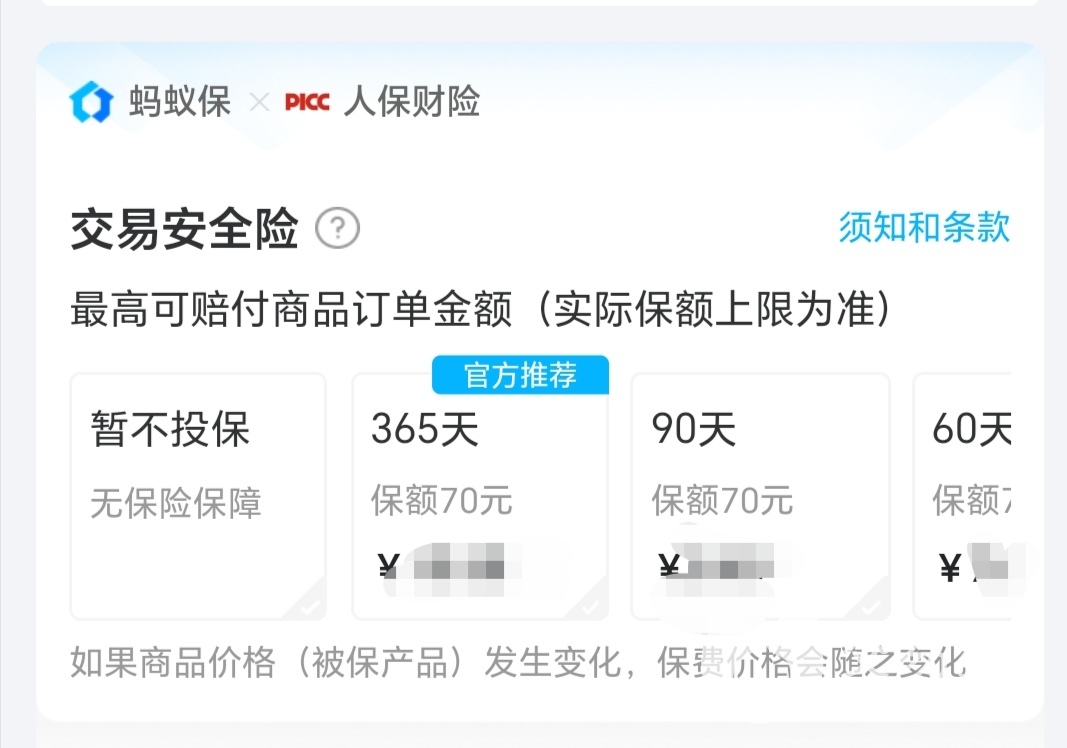Tap the 90天 plan price amount
This screenshot has width=1067, height=748.
point(718,568)
